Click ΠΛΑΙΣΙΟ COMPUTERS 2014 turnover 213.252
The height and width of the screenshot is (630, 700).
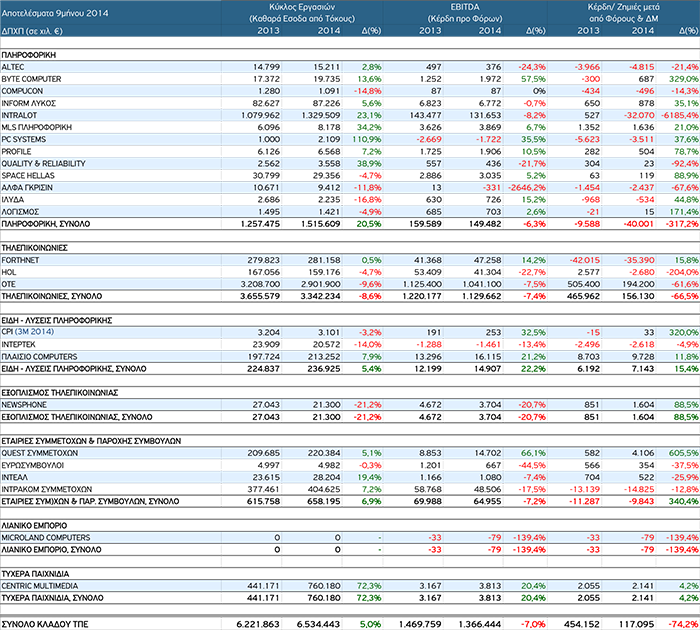pos(324,357)
